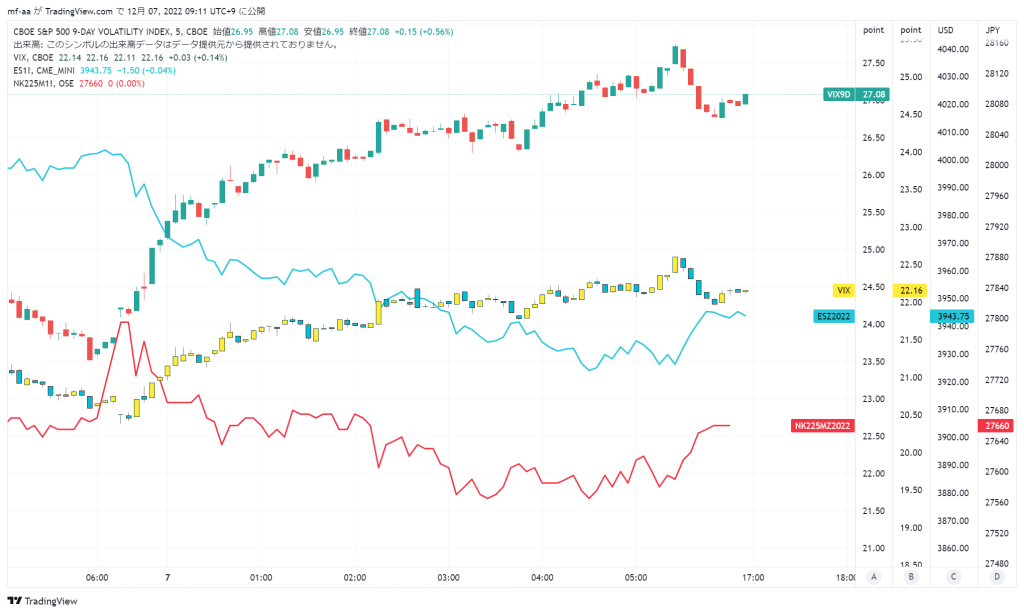
Task: Click the red NK225MZ2022 price label
Action: (822, 426)
